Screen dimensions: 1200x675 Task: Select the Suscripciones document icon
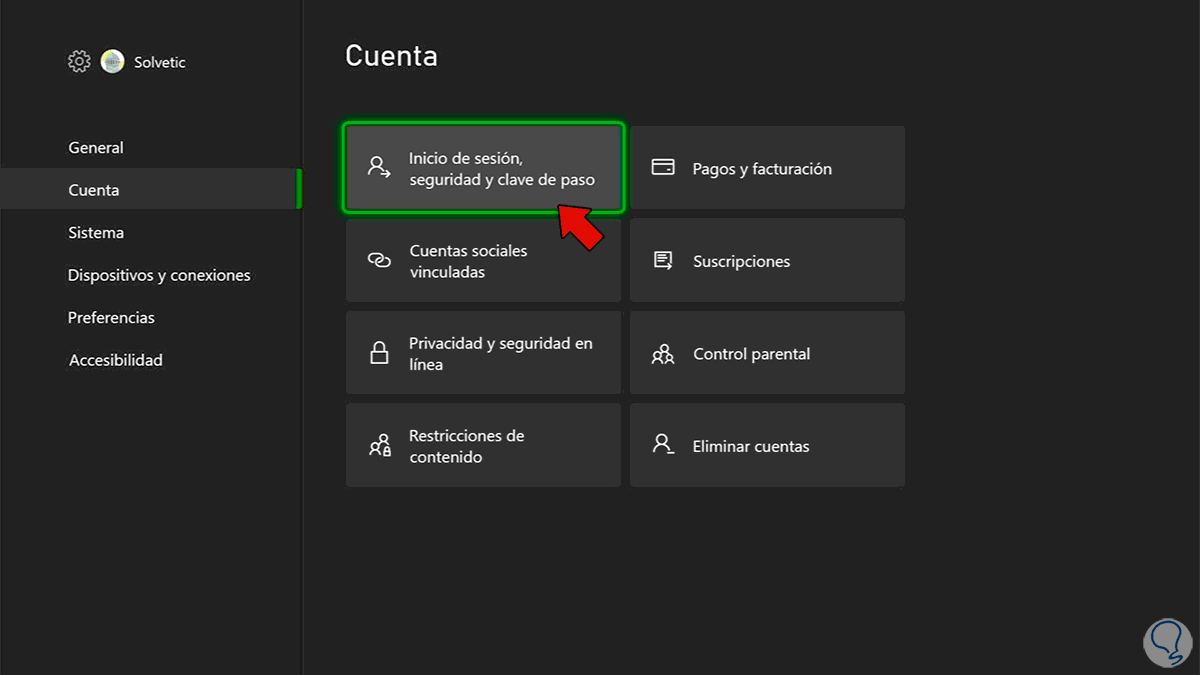click(662, 259)
